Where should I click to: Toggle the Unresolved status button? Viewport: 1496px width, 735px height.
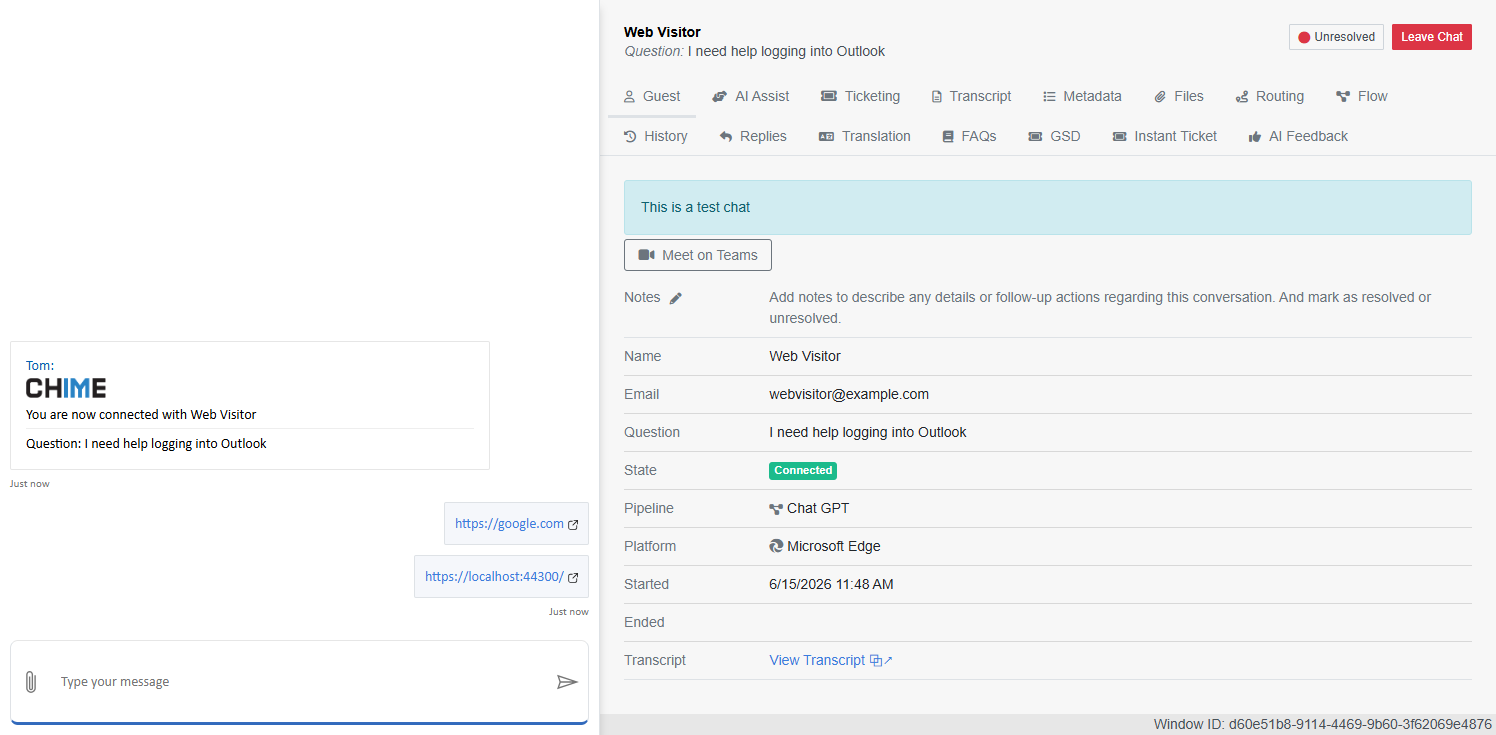(x=1336, y=37)
